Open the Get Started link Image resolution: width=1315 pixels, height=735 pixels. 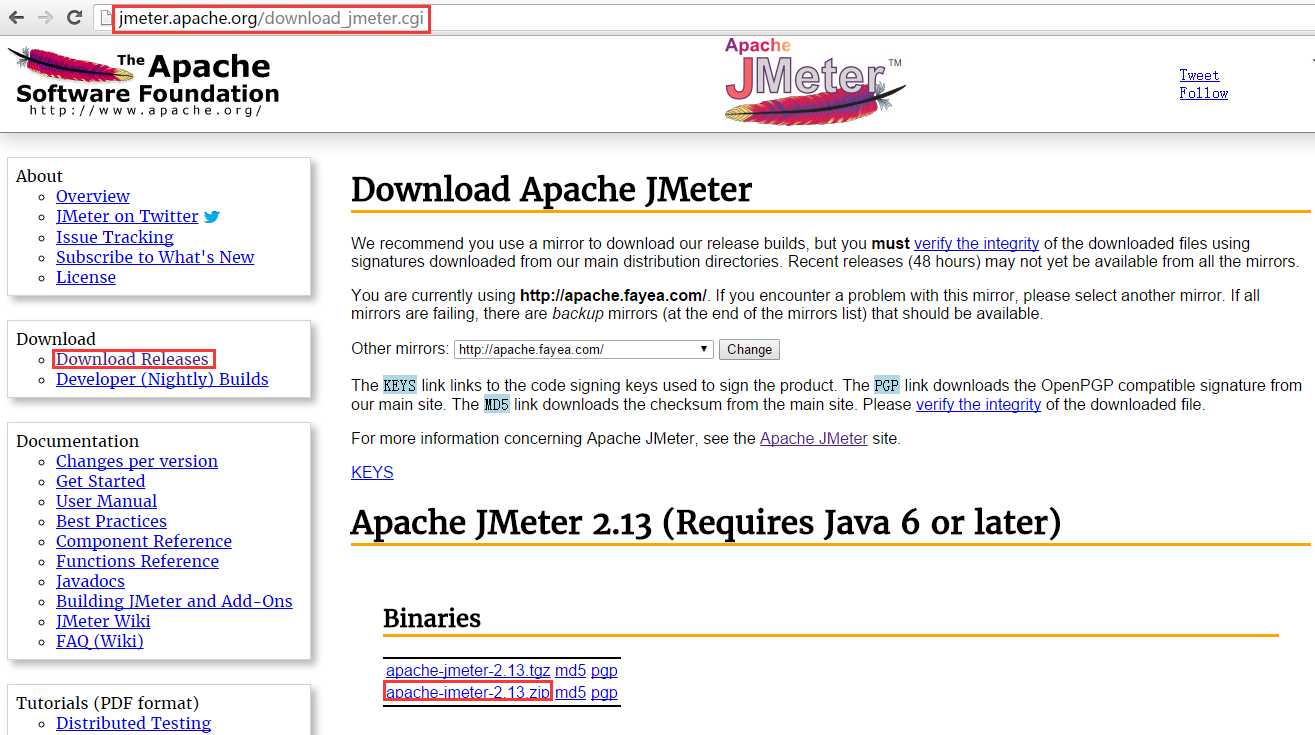point(101,481)
